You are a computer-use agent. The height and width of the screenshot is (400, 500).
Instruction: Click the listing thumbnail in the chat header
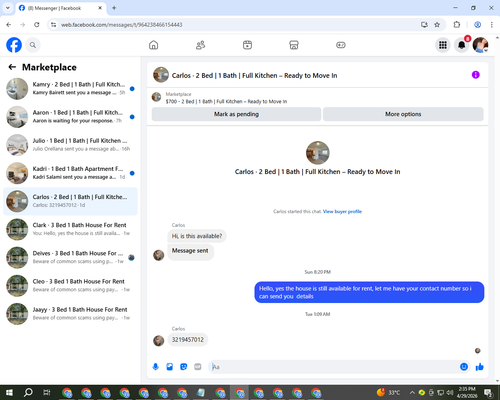click(x=161, y=75)
